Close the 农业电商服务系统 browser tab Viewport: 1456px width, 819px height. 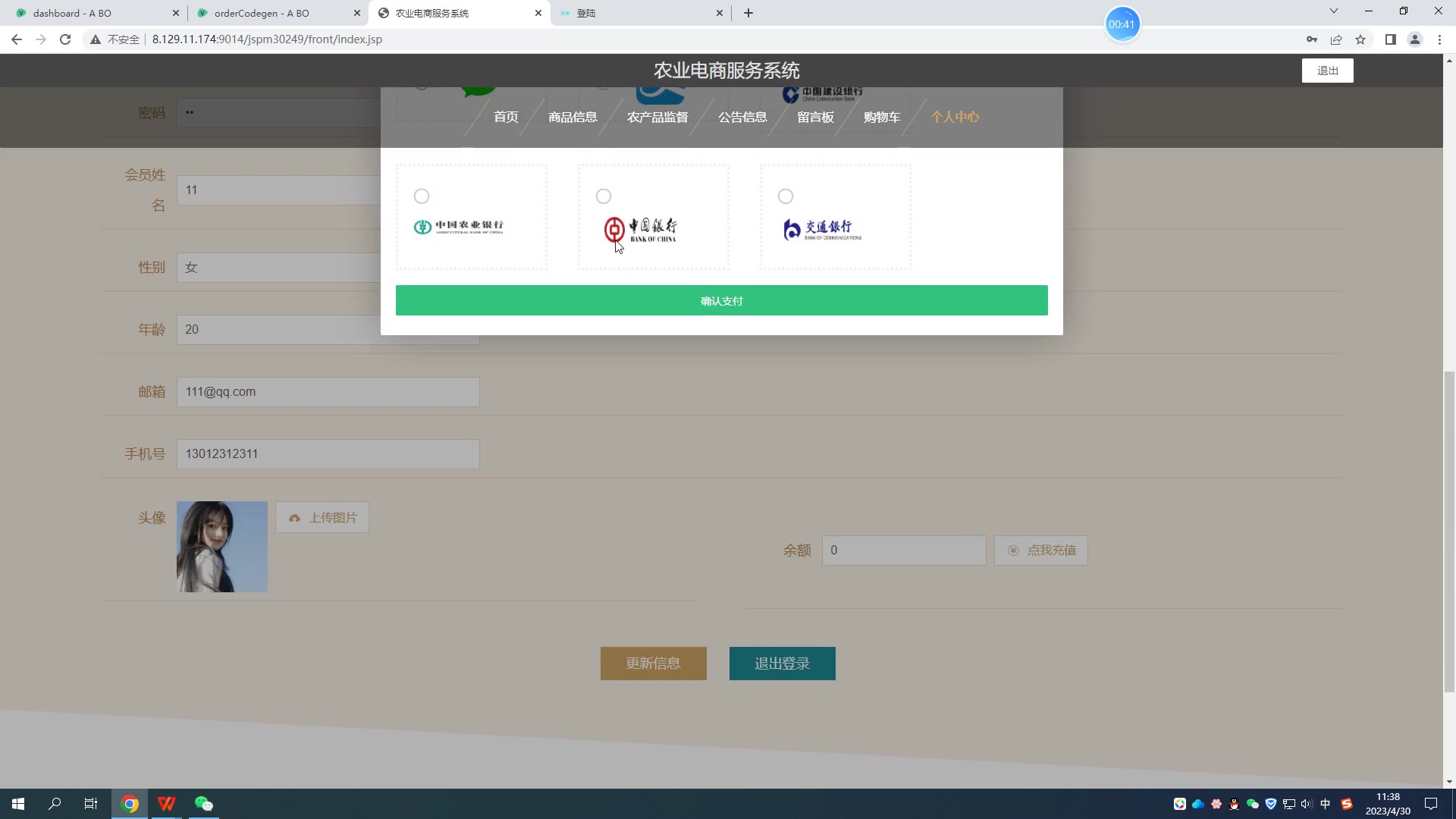(538, 13)
